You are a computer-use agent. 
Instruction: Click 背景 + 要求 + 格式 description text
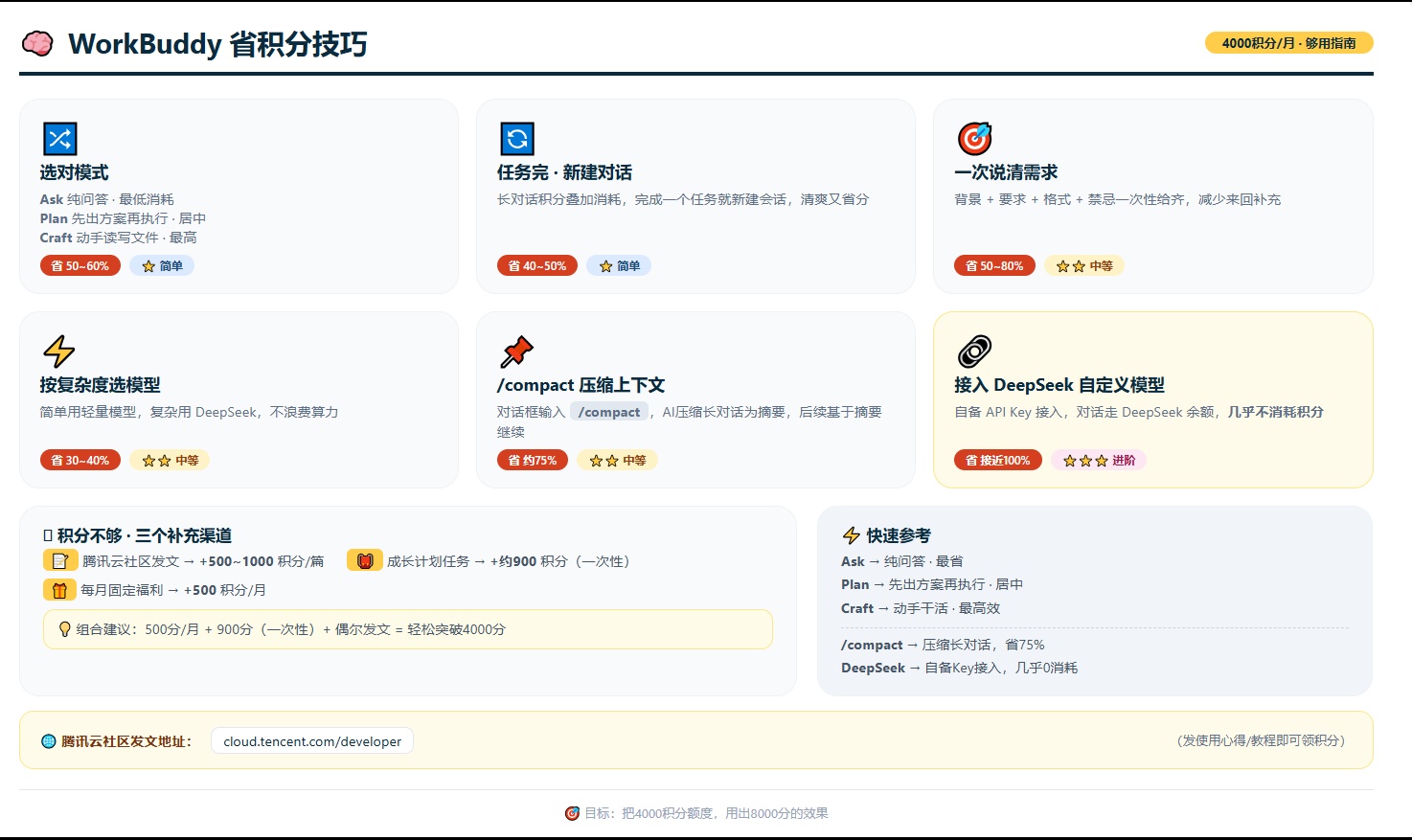coord(1117,199)
